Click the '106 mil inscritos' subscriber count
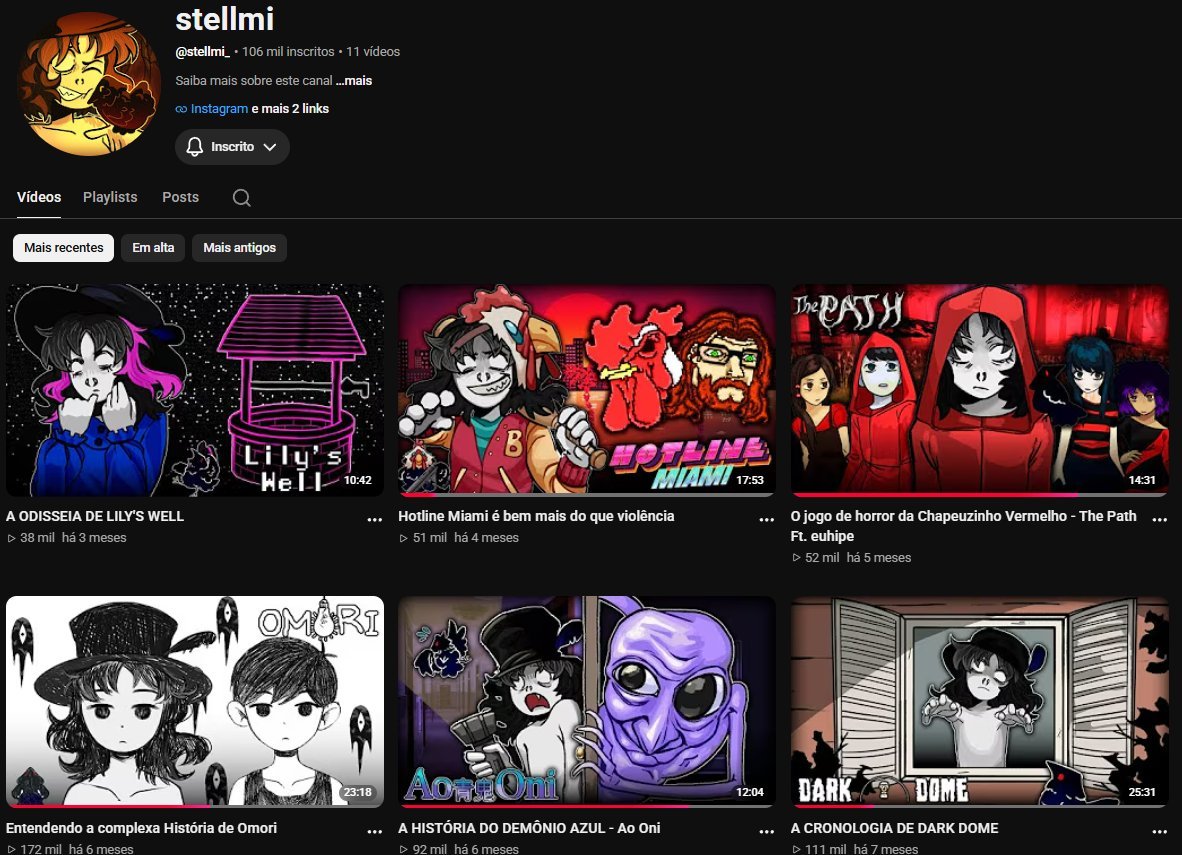1182x855 pixels. click(288, 52)
